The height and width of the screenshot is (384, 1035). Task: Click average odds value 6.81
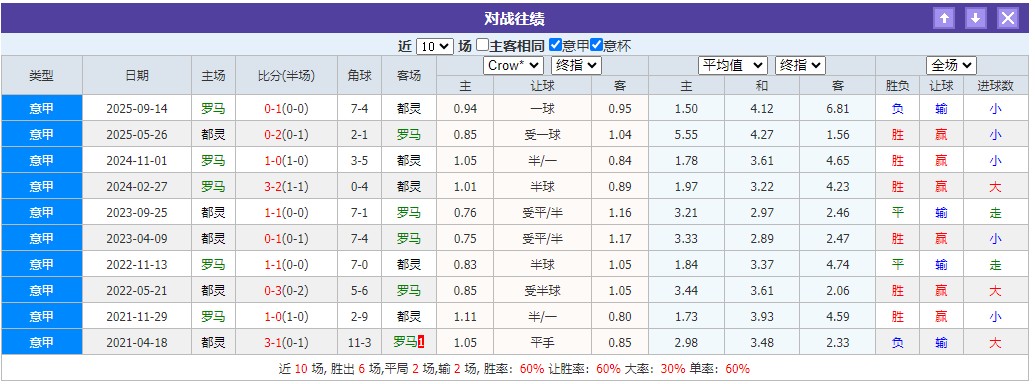[837, 109]
